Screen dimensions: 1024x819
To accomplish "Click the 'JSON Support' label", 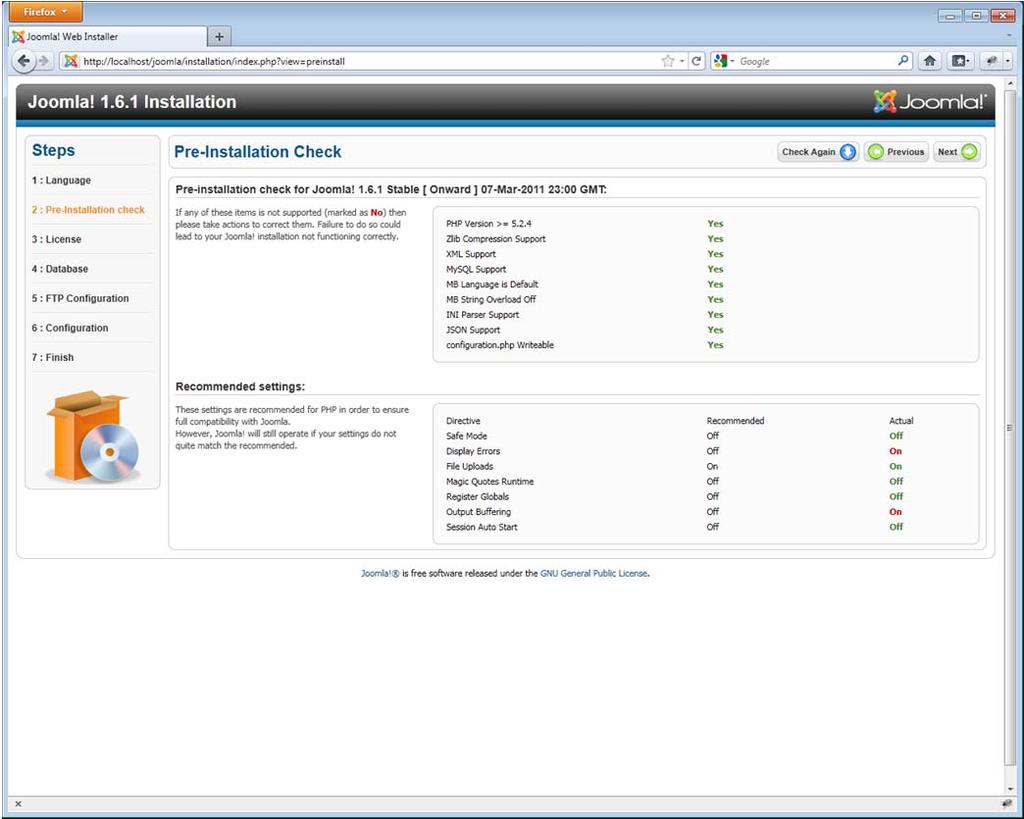I will click(473, 330).
